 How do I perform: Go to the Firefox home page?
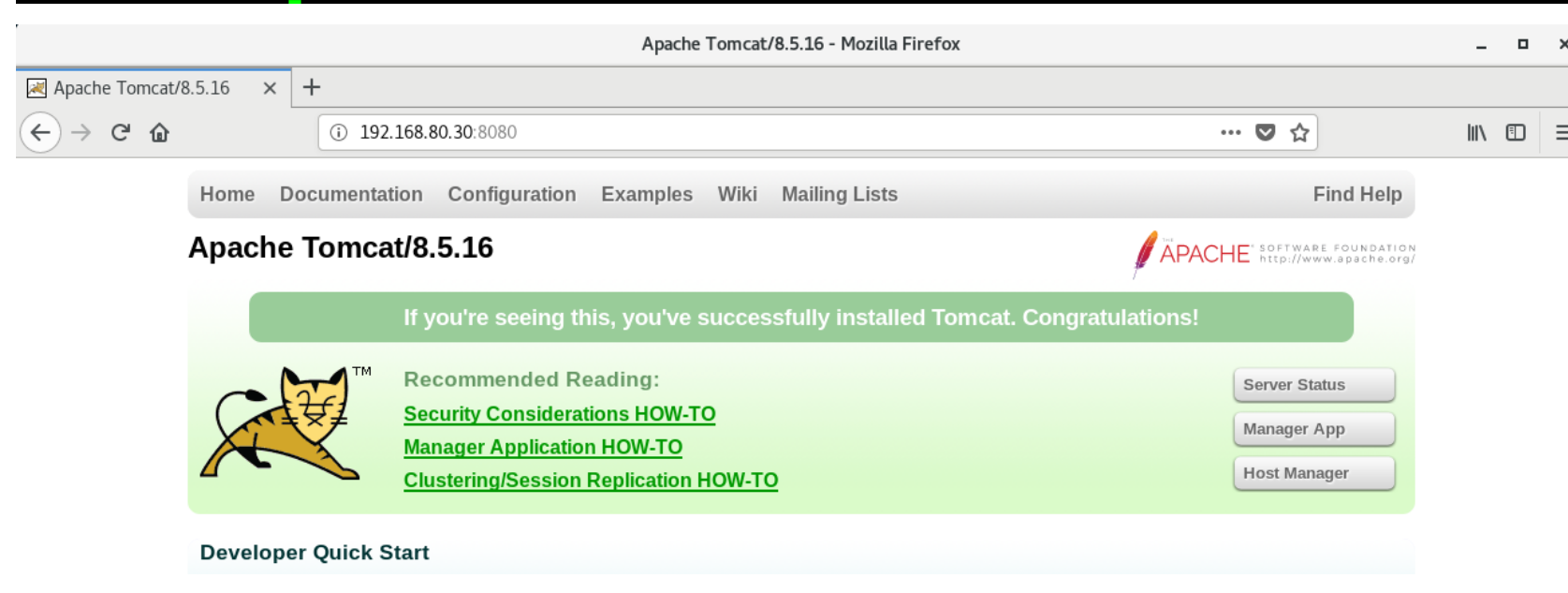tap(160, 132)
